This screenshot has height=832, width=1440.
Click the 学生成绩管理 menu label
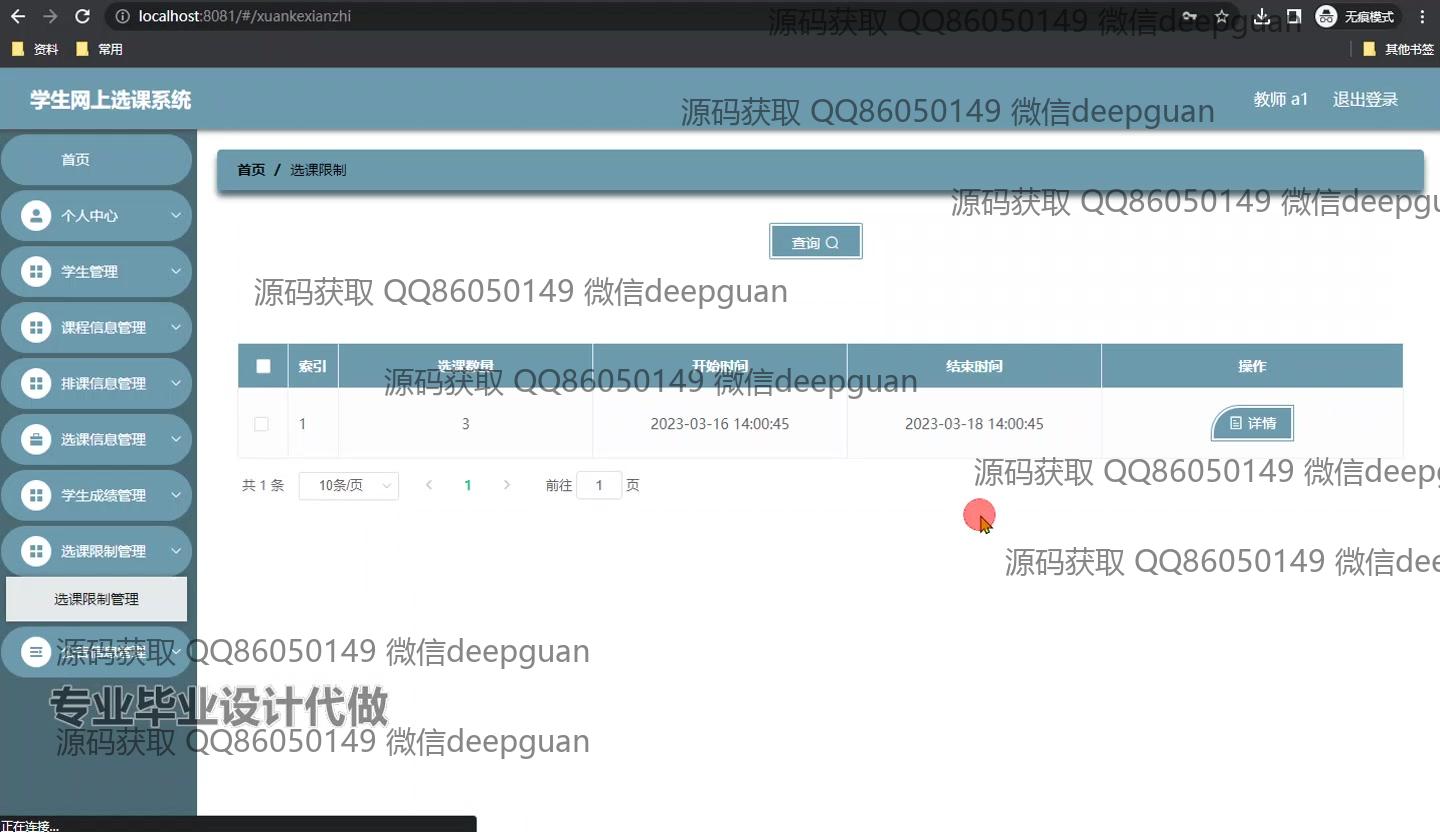[104, 496]
